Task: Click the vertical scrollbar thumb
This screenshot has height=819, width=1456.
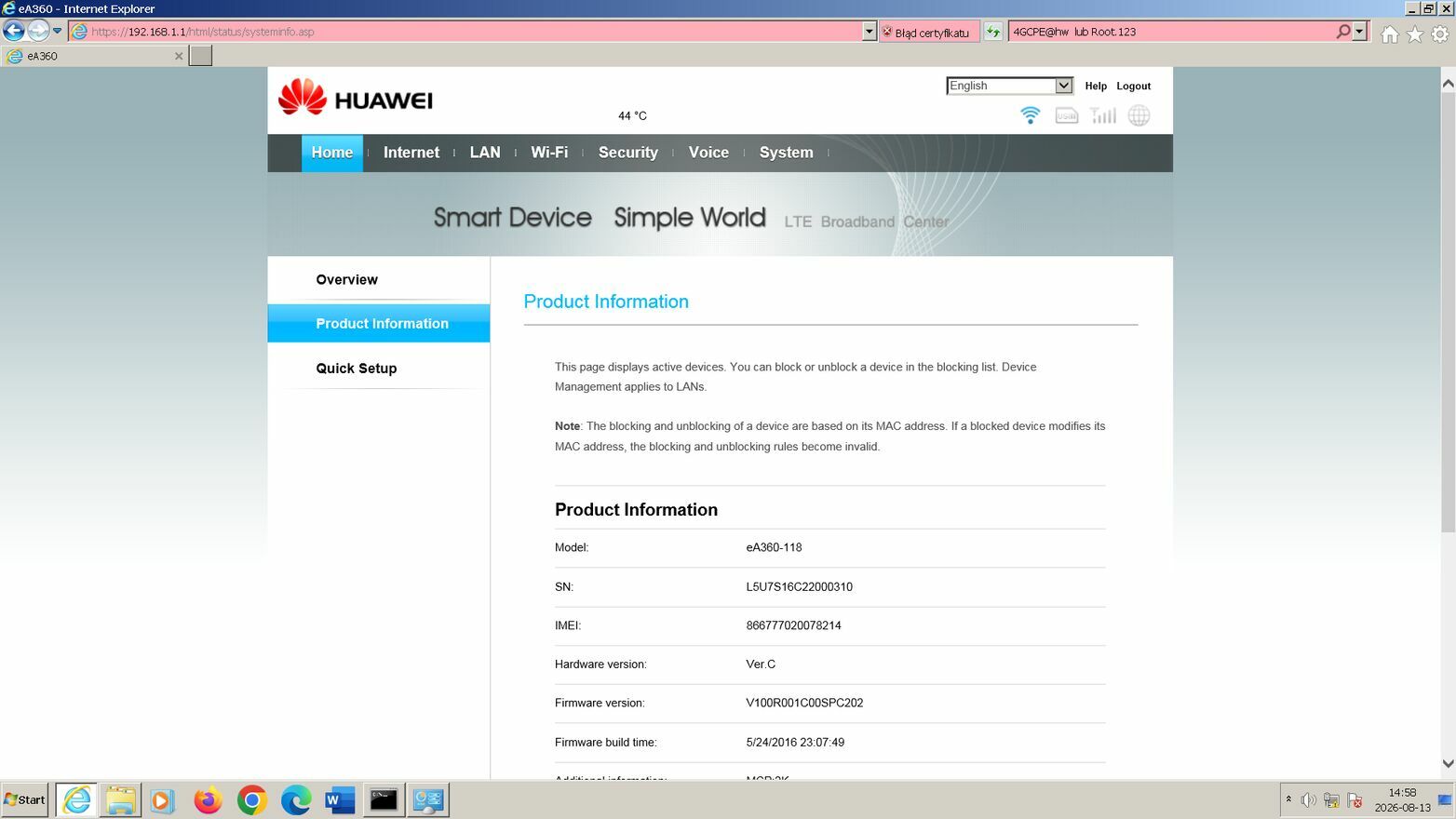Action: point(1448,313)
